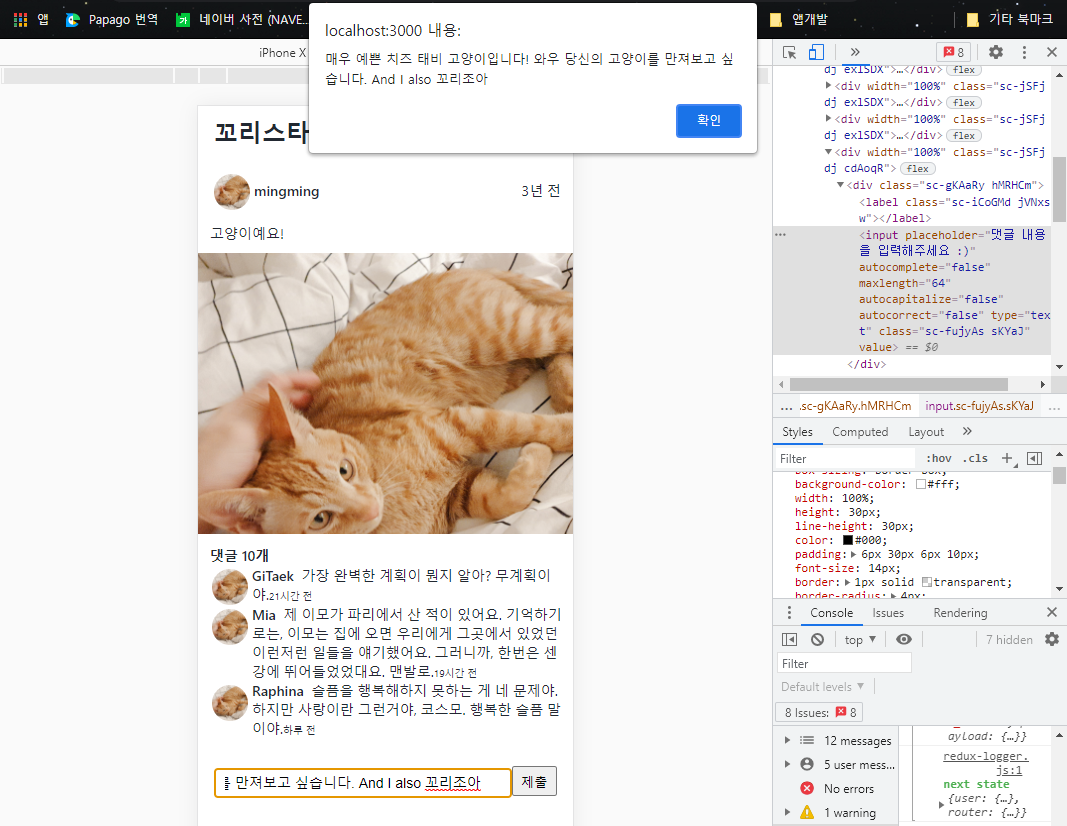The image size is (1067, 826).
Task: Show more style pane tabs
Action: (967, 431)
